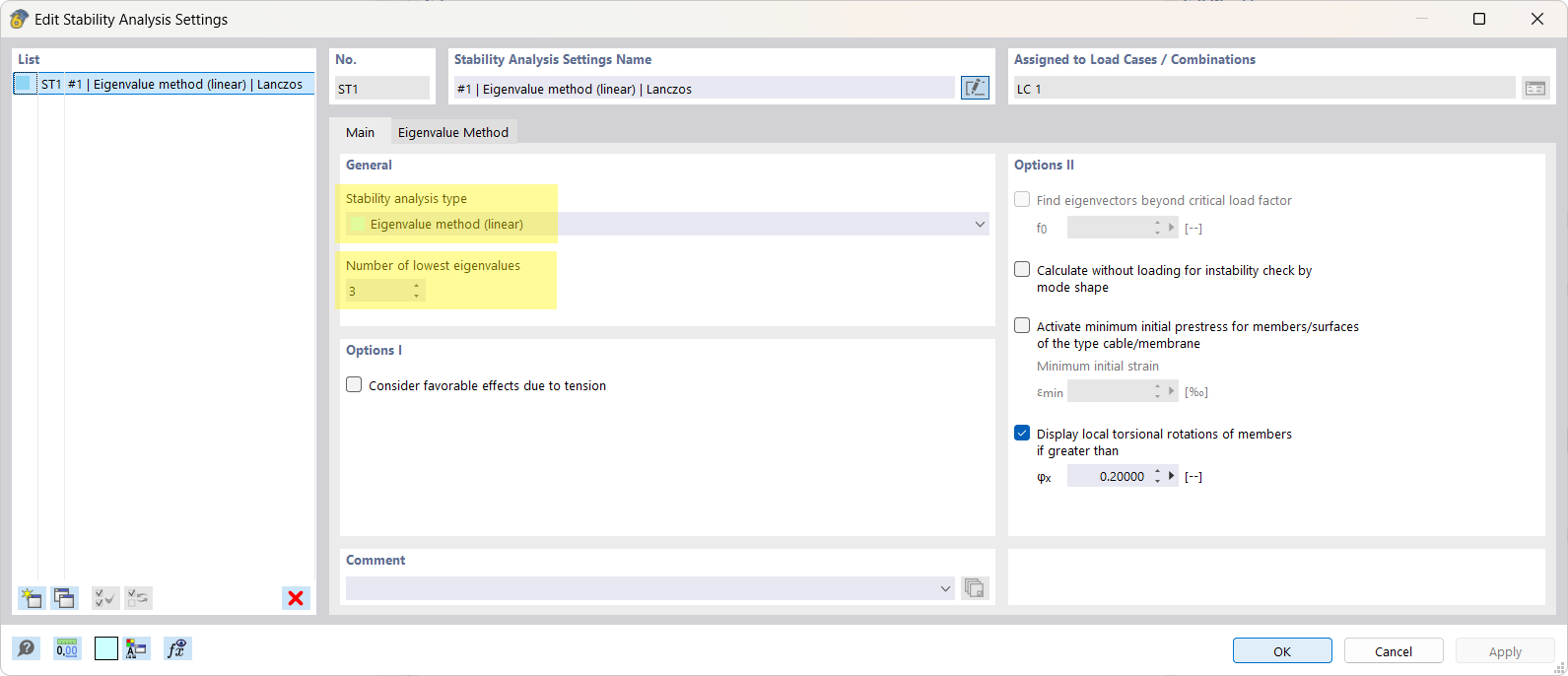Viewport: 1568px width, 676px height.
Task: Open the fx formula visibility icon
Action: pyautogui.click(x=177, y=648)
